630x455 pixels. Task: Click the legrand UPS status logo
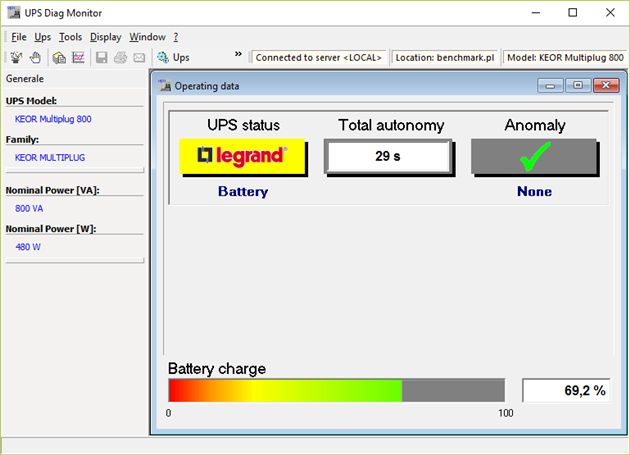(x=242, y=156)
